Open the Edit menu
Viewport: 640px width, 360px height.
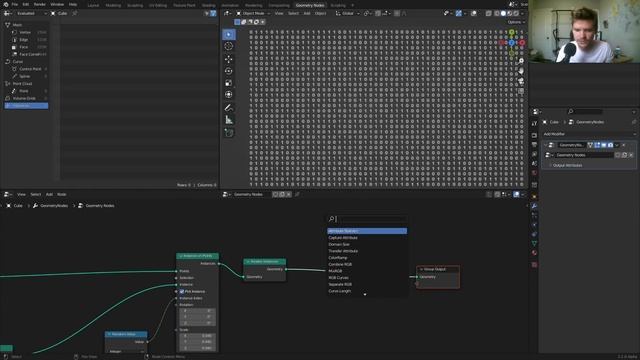(x=26, y=4)
